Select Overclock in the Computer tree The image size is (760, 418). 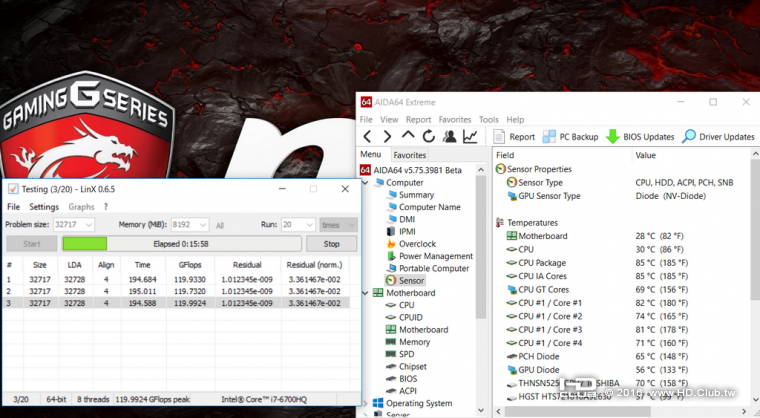(417, 243)
